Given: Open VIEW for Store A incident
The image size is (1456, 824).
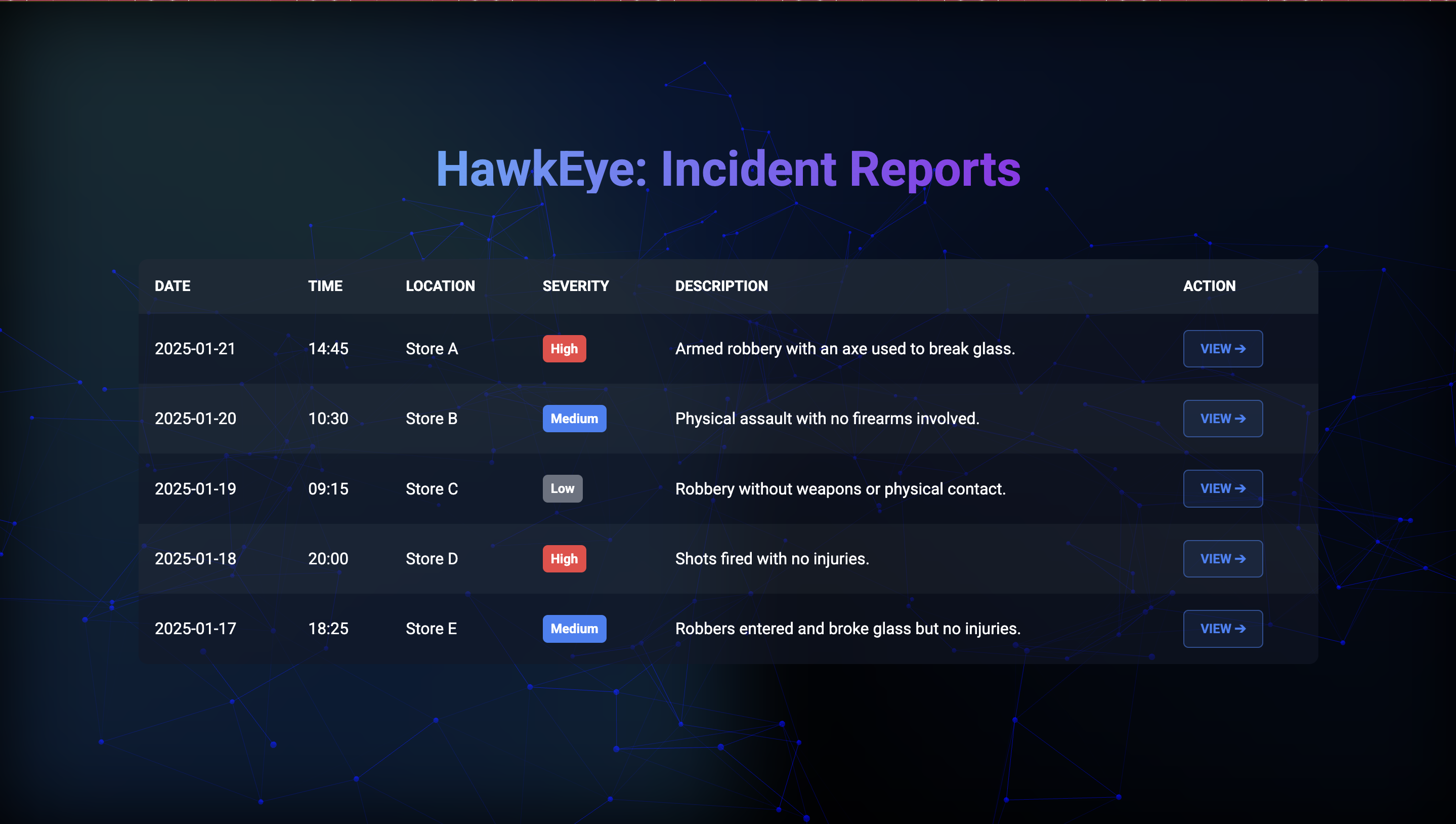Looking at the screenshot, I should click(x=1222, y=349).
